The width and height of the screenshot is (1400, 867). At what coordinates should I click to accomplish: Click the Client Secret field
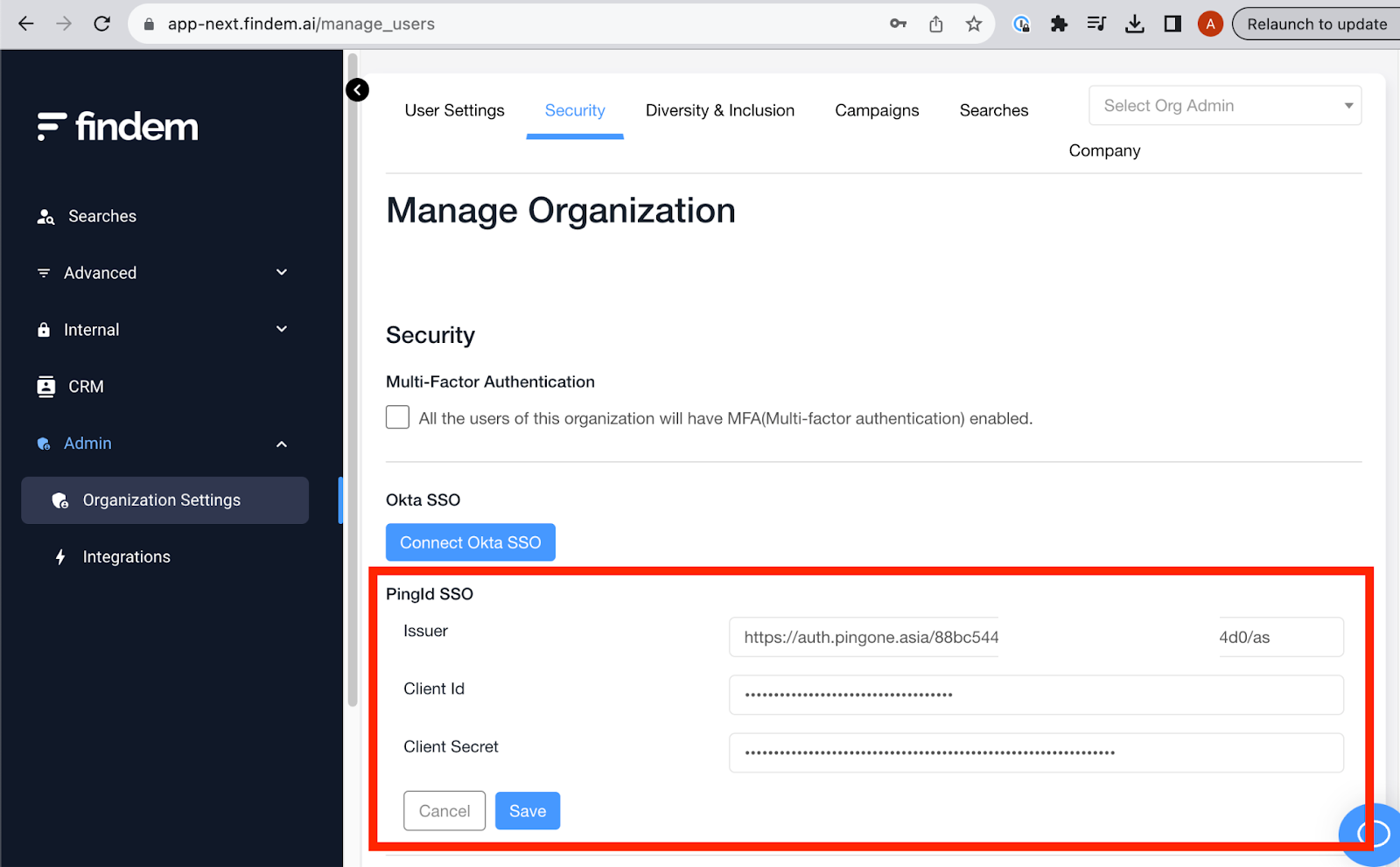1036,752
